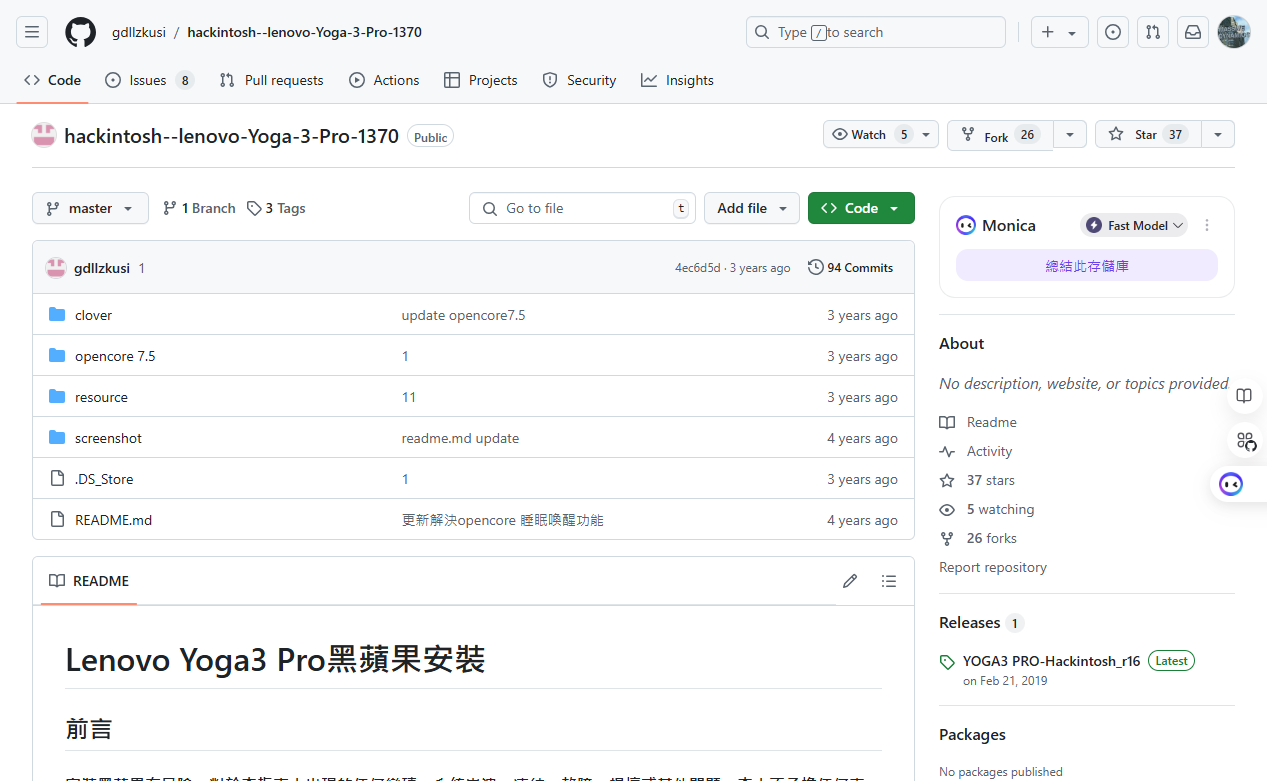This screenshot has width=1267, height=781.
Task: Switch to the Insights tab
Action: pyautogui.click(x=678, y=80)
